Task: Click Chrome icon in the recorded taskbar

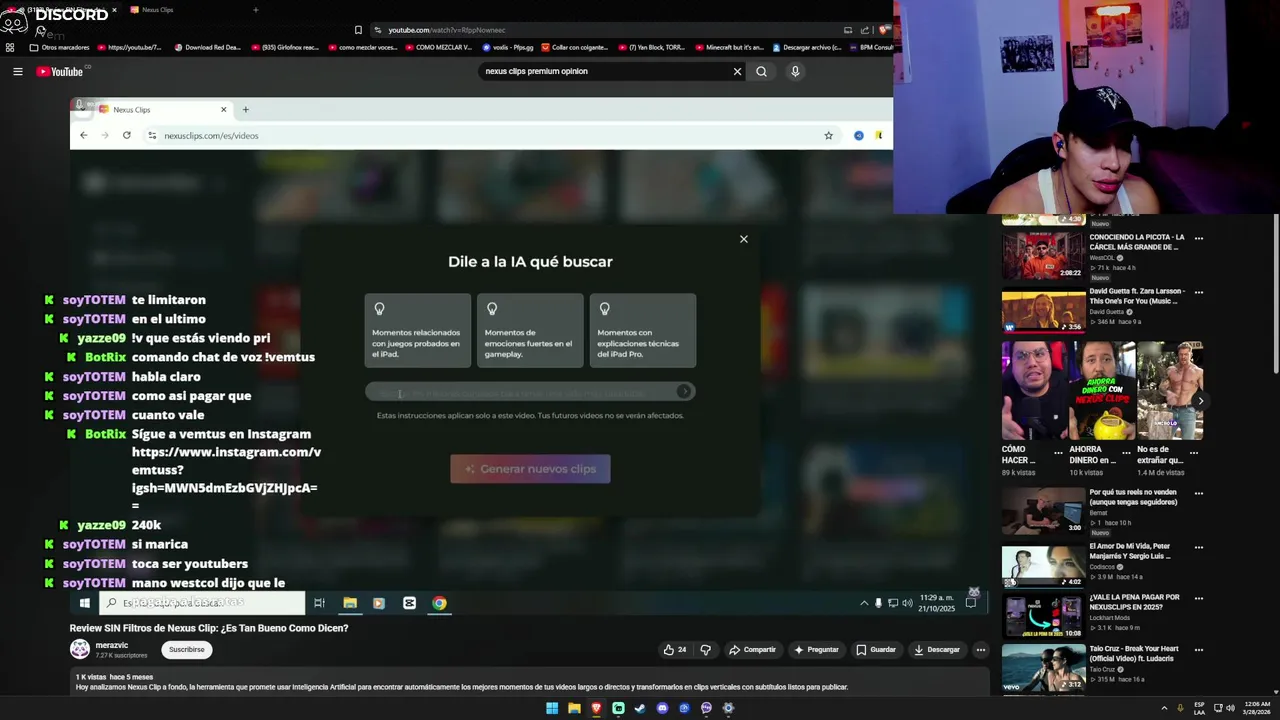Action: [439, 603]
